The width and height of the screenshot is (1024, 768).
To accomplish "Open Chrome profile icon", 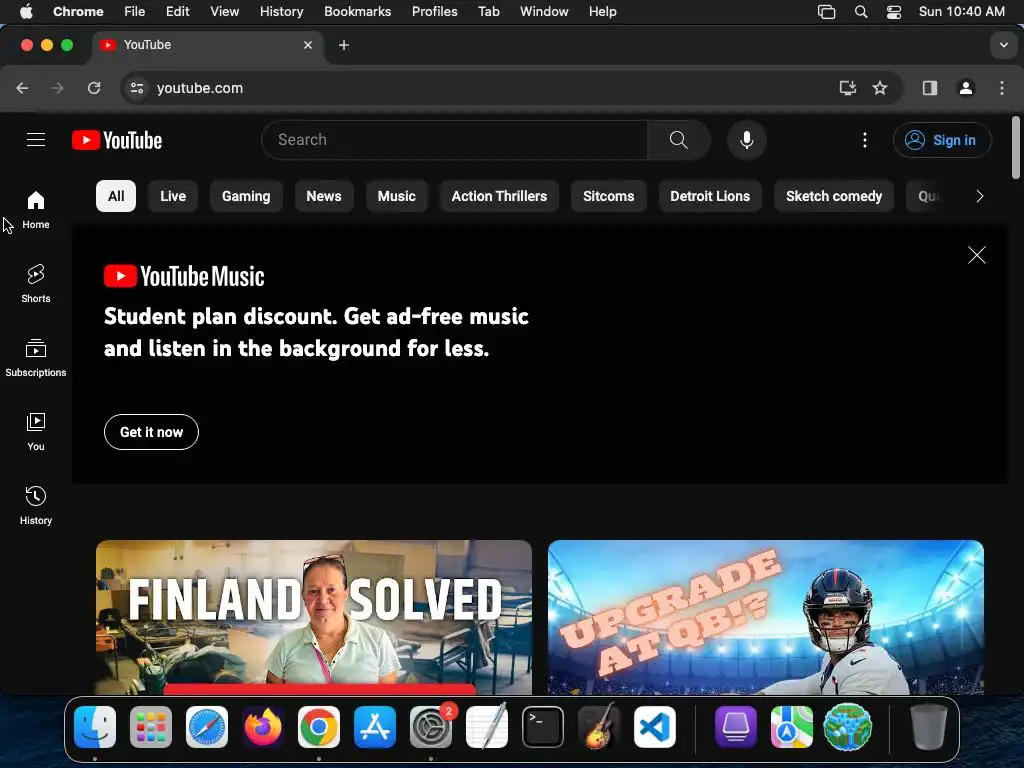I will pyautogui.click(x=966, y=88).
